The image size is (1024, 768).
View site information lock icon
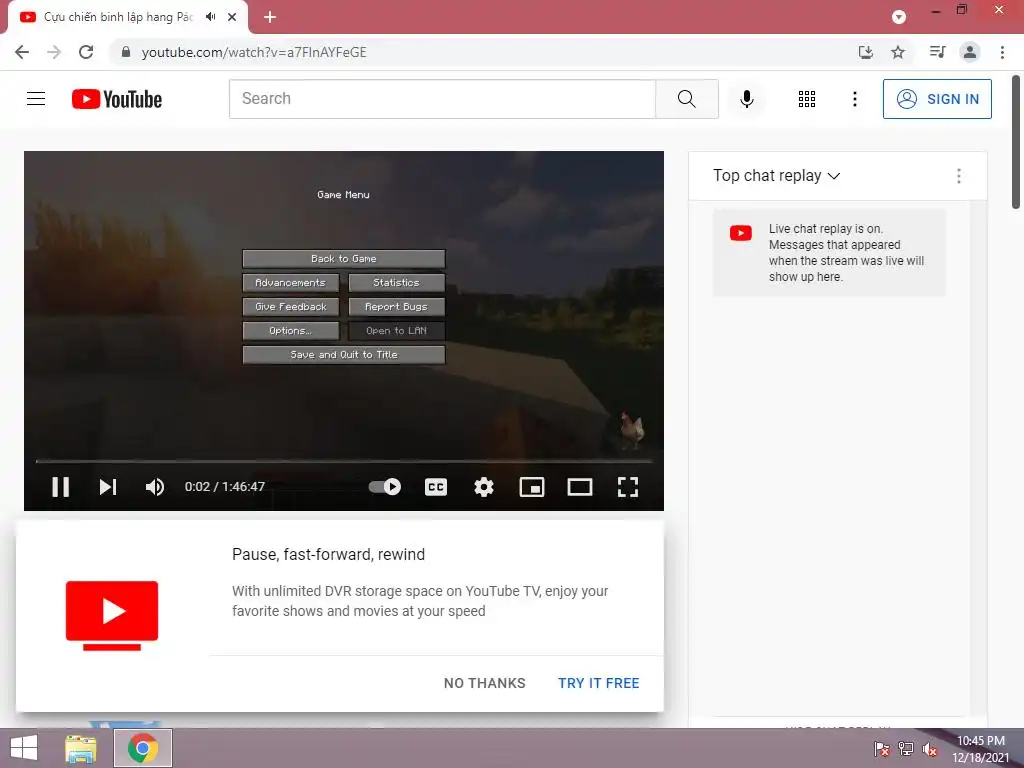point(125,52)
